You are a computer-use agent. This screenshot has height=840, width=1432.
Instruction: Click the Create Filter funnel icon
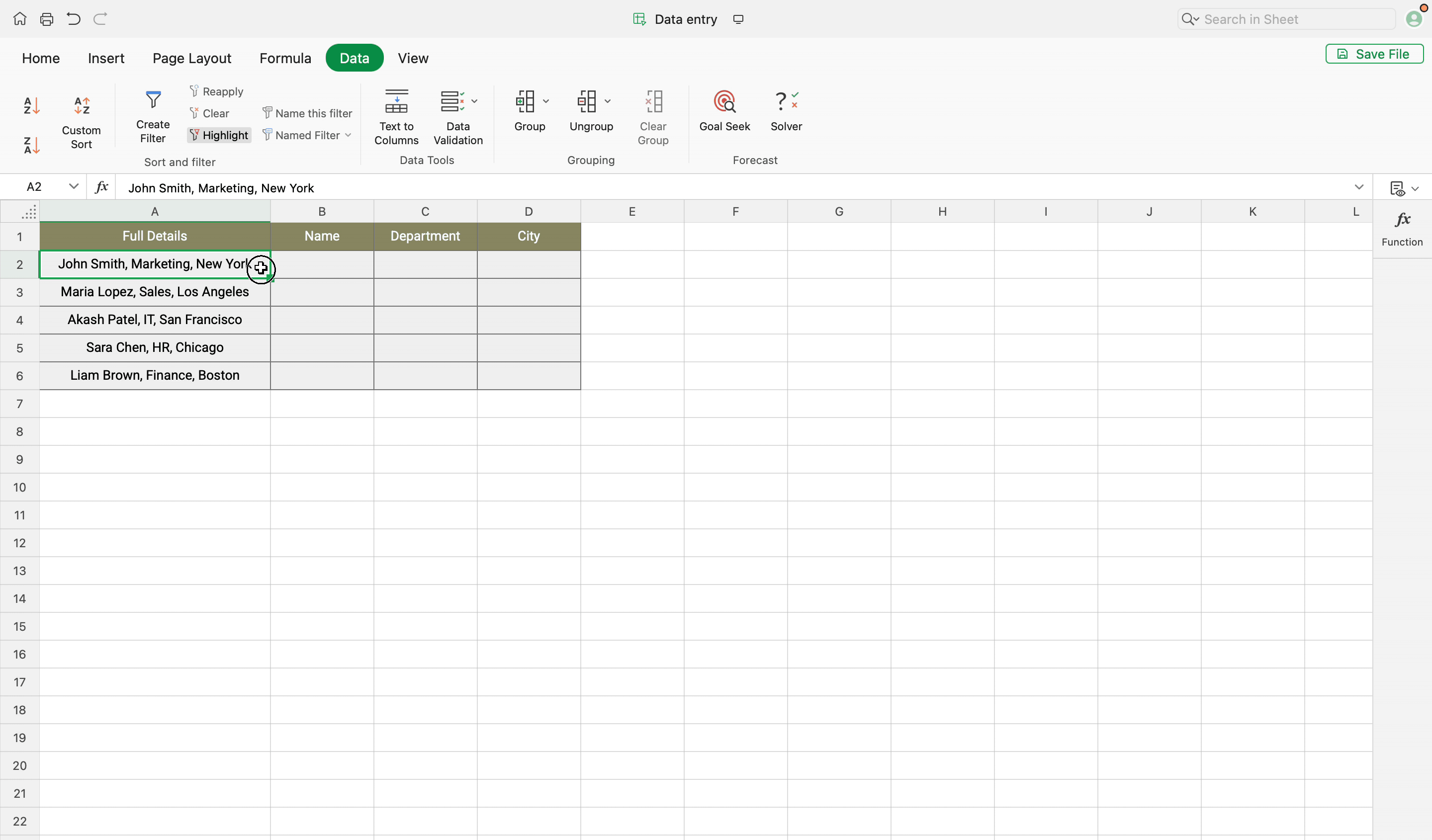point(153,100)
